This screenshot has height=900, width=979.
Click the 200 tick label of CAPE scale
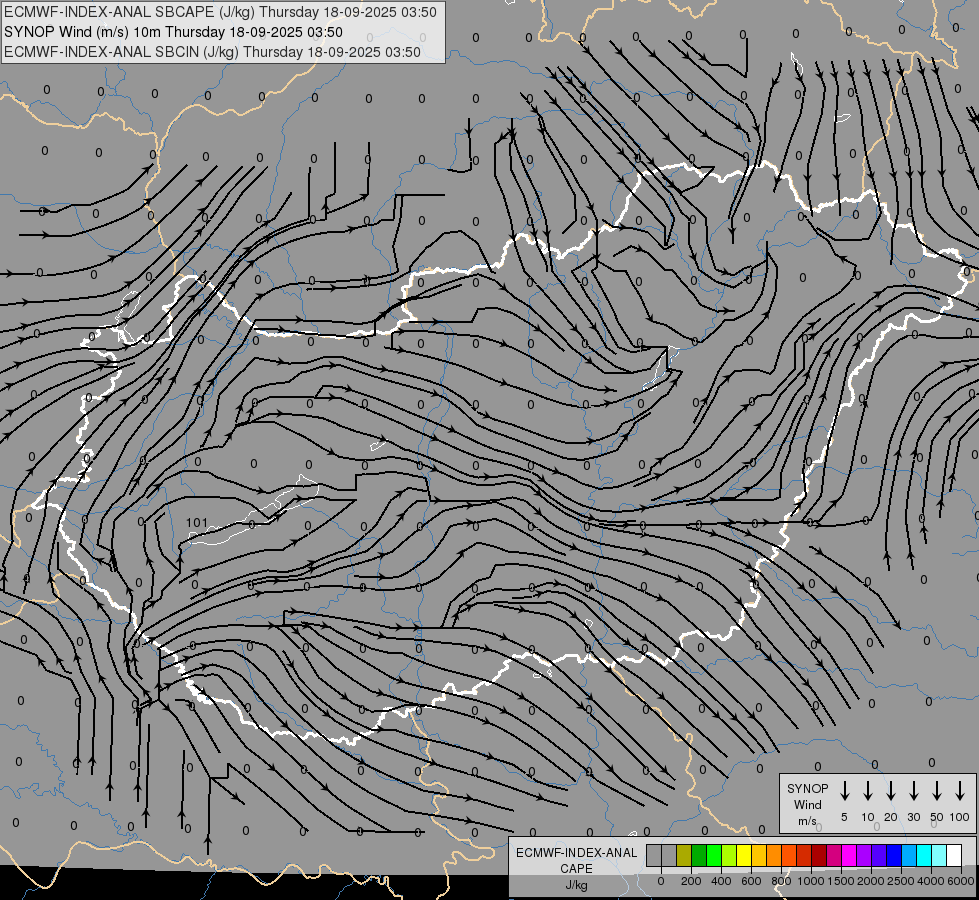[x=691, y=881]
